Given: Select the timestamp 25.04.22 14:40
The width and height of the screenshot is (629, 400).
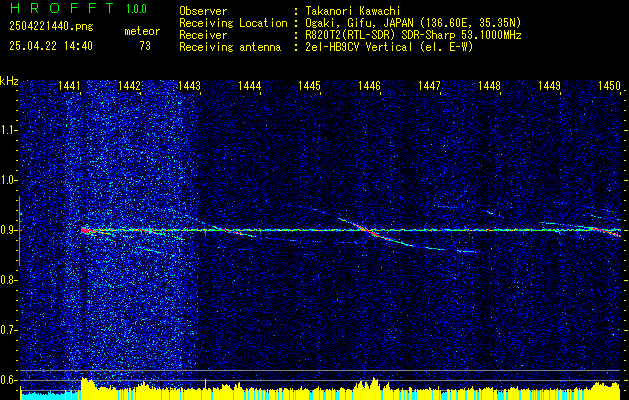Looking at the screenshot, I should click(51, 46).
